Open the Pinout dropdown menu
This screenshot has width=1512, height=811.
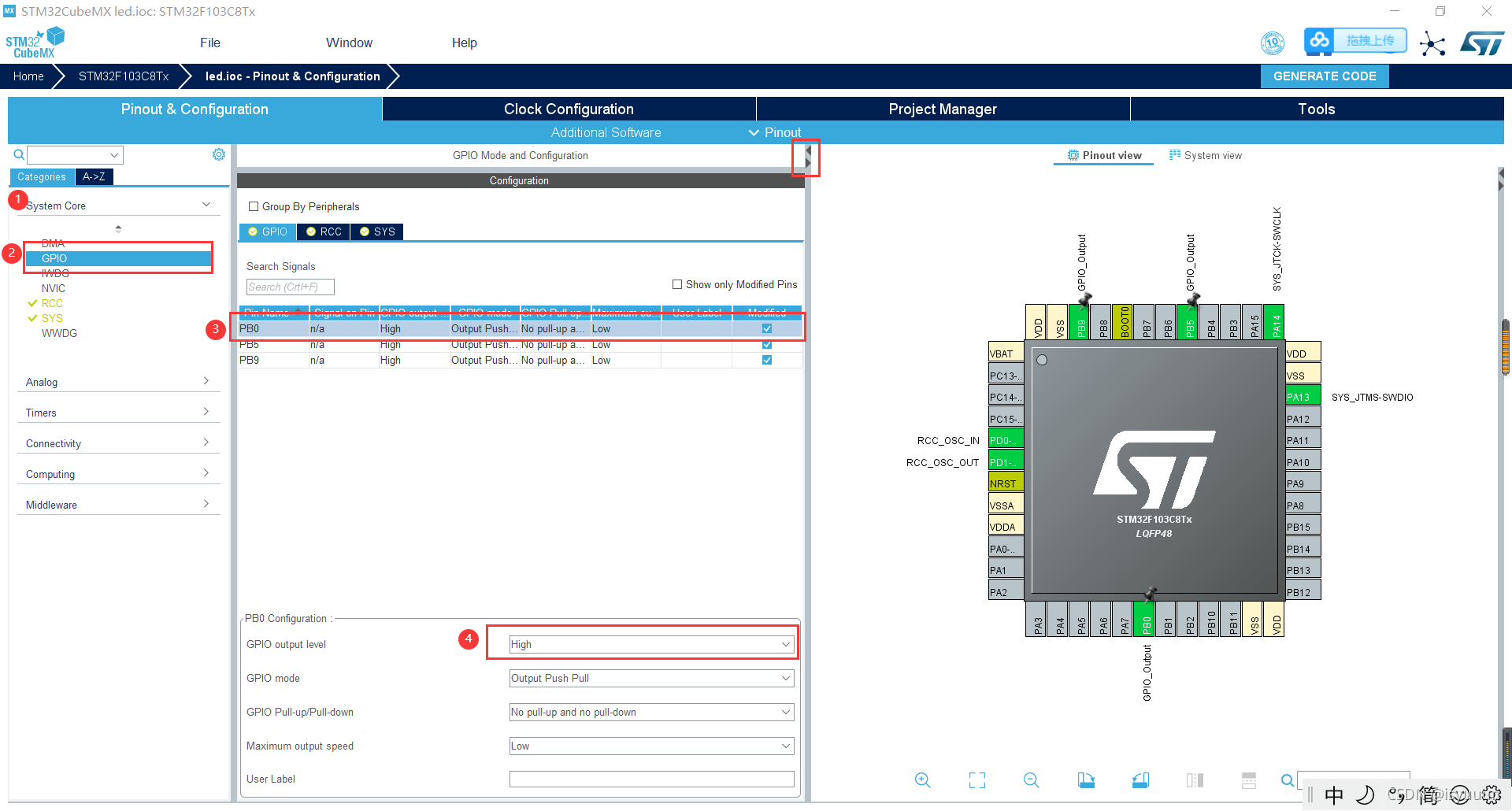[775, 132]
